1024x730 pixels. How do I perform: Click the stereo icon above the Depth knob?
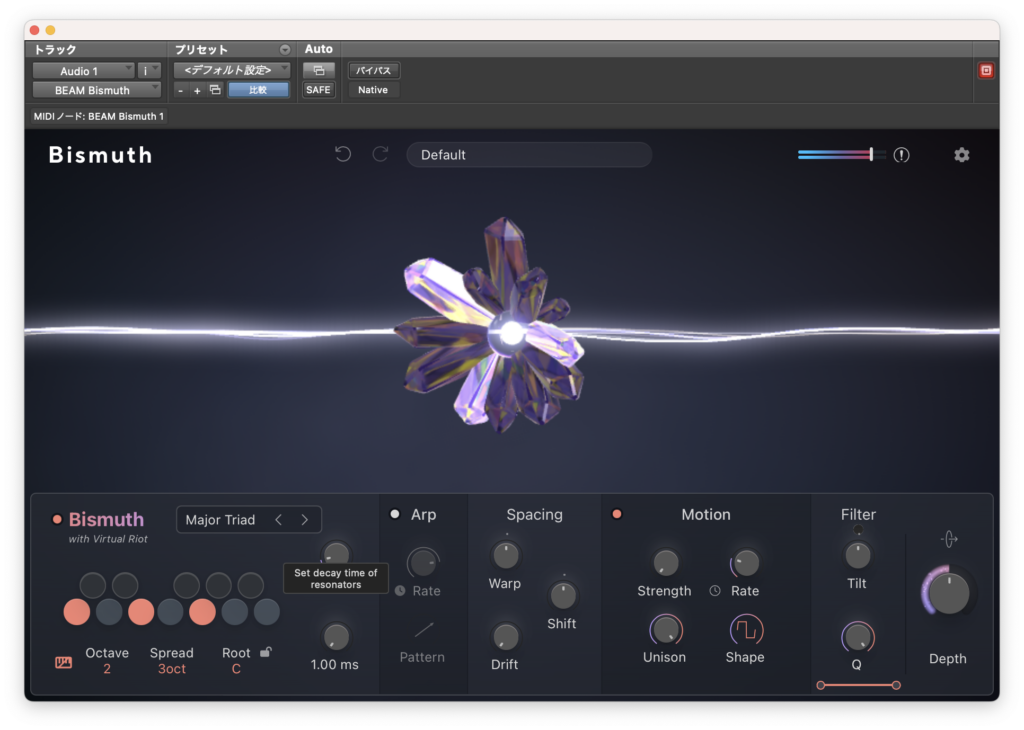(949, 539)
